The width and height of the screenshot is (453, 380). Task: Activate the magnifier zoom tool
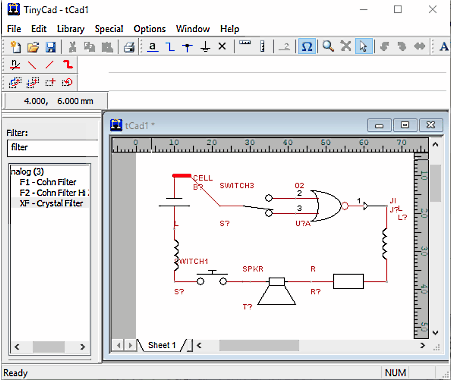[328, 46]
